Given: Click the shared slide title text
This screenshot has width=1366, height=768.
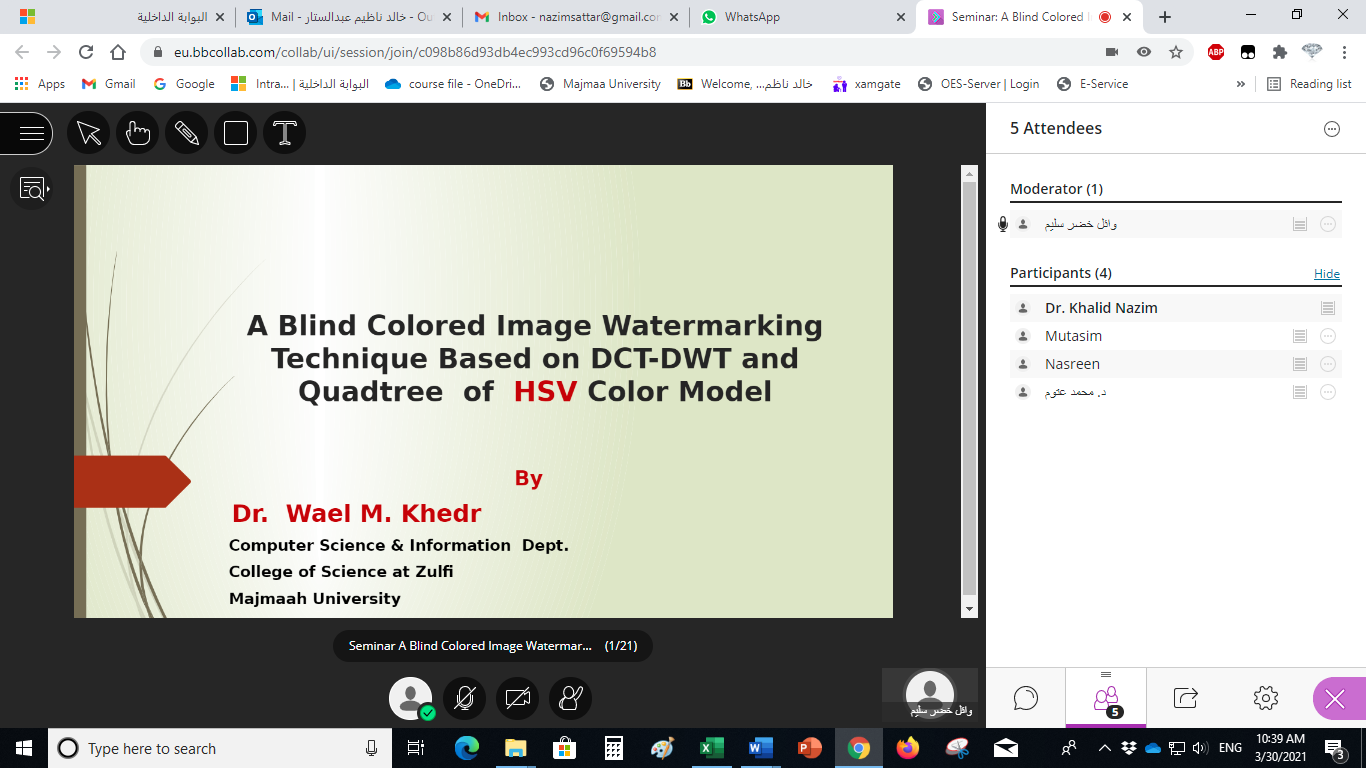Looking at the screenshot, I should [535, 357].
